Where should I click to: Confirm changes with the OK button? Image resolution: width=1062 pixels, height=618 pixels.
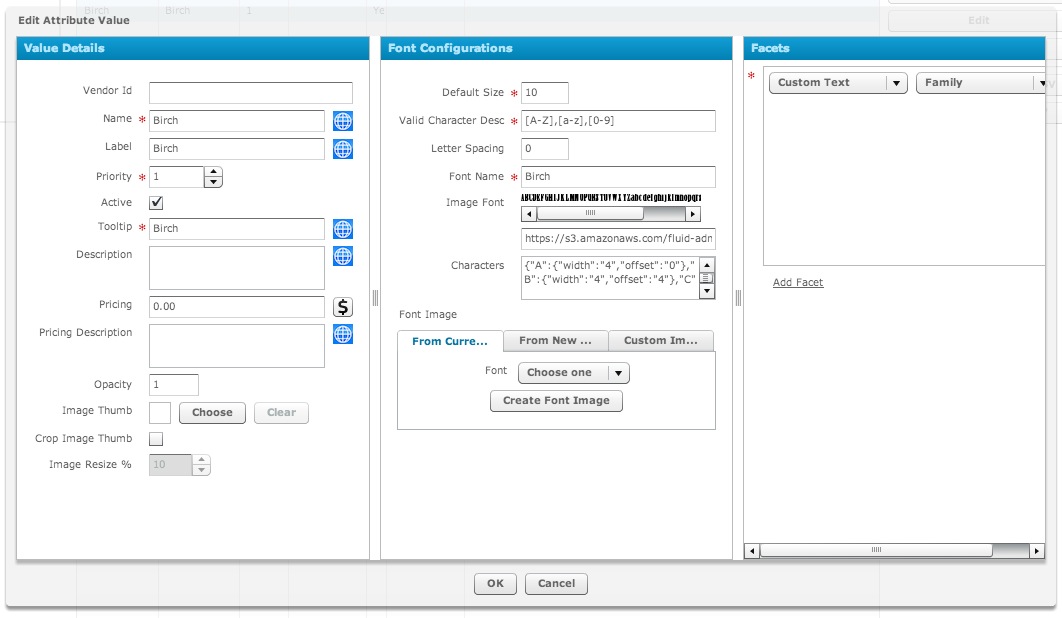[x=495, y=584]
